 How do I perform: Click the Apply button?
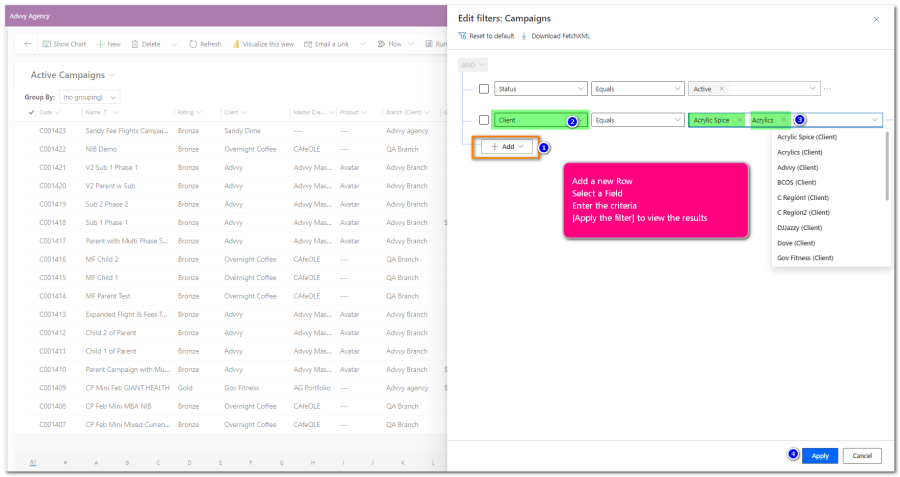click(819, 456)
